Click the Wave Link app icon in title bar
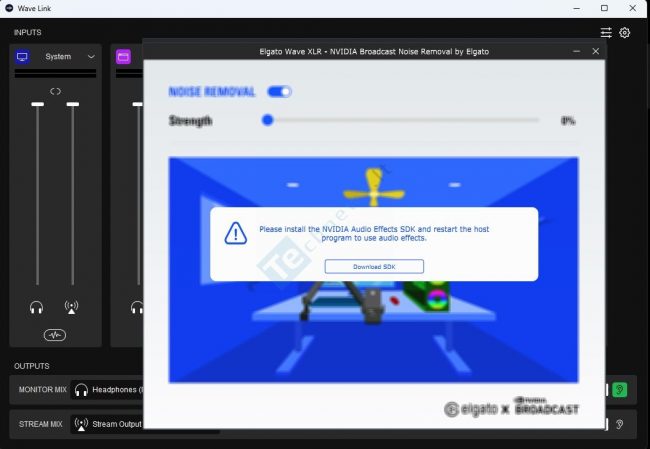 point(9,8)
